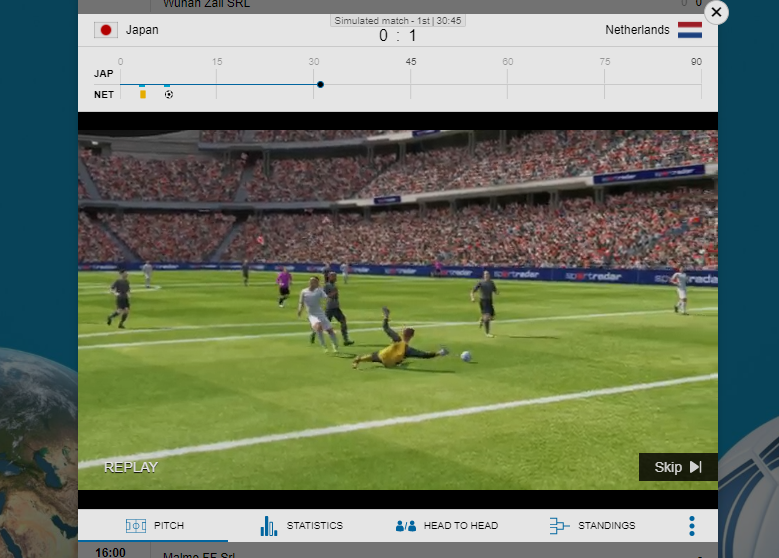Click the NET timeline row label
The height and width of the screenshot is (558, 779).
tap(103, 94)
